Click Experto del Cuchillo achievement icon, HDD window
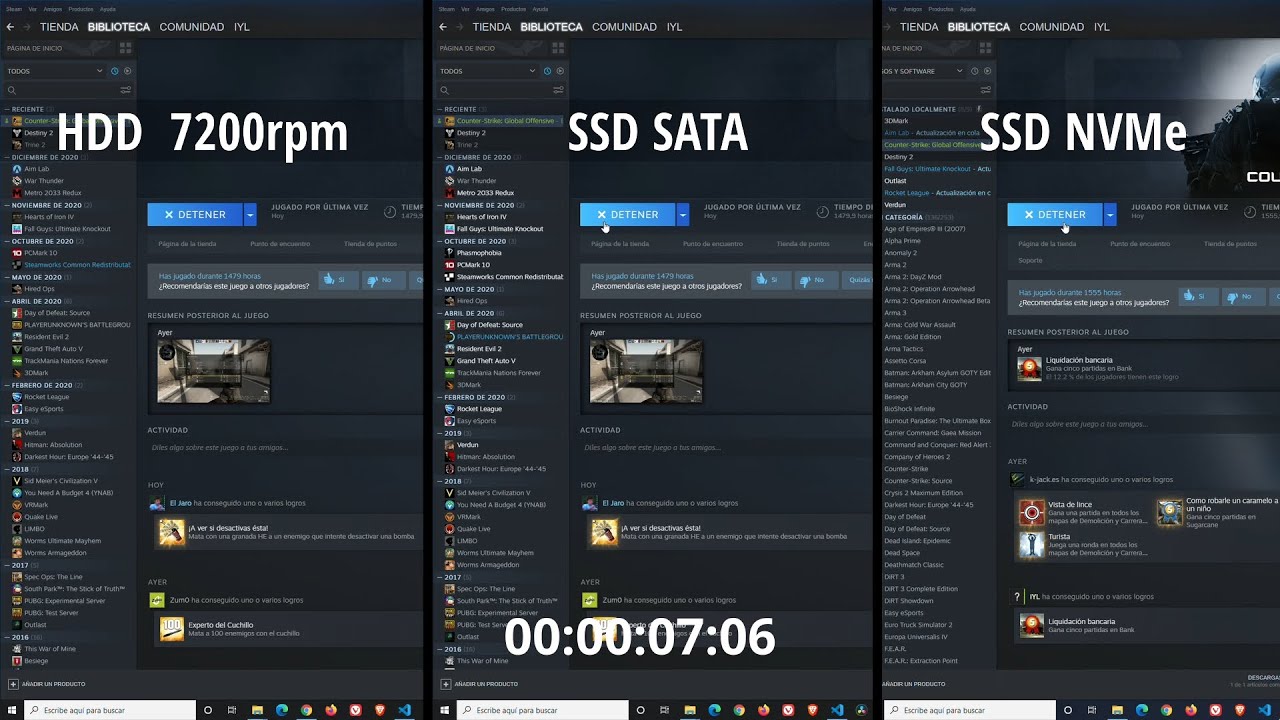This screenshot has width=1280, height=720. point(171,629)
